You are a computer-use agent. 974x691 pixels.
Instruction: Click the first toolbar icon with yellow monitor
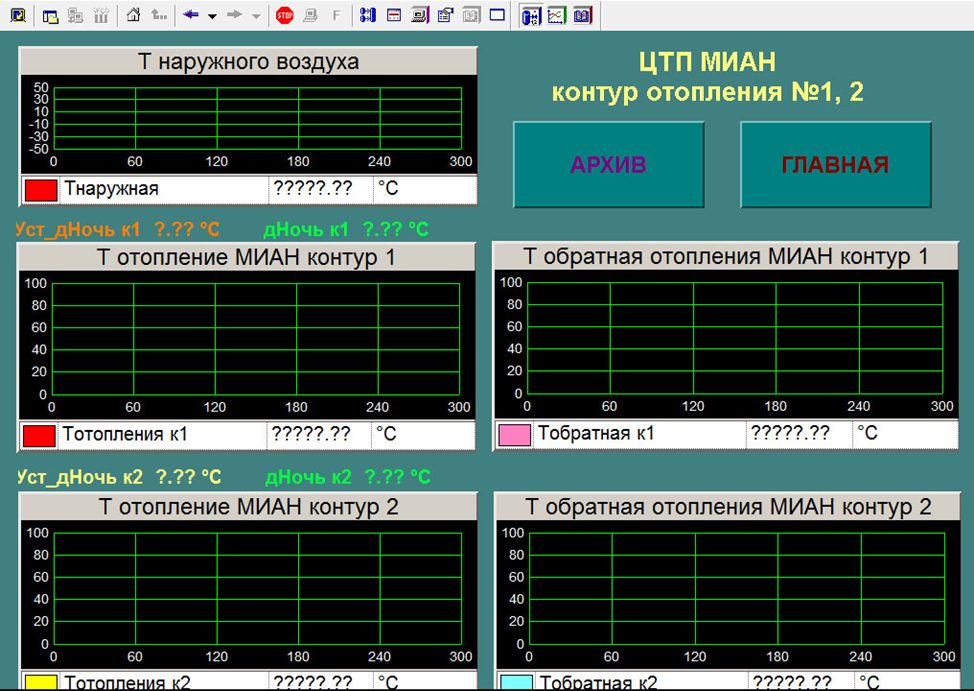(17, 15)
